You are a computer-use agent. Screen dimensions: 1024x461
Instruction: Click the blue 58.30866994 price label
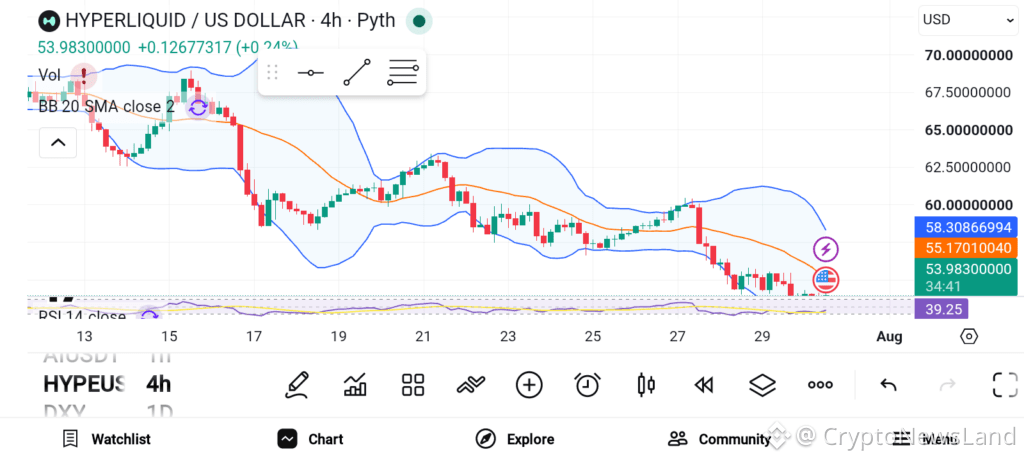pos(966,227)
